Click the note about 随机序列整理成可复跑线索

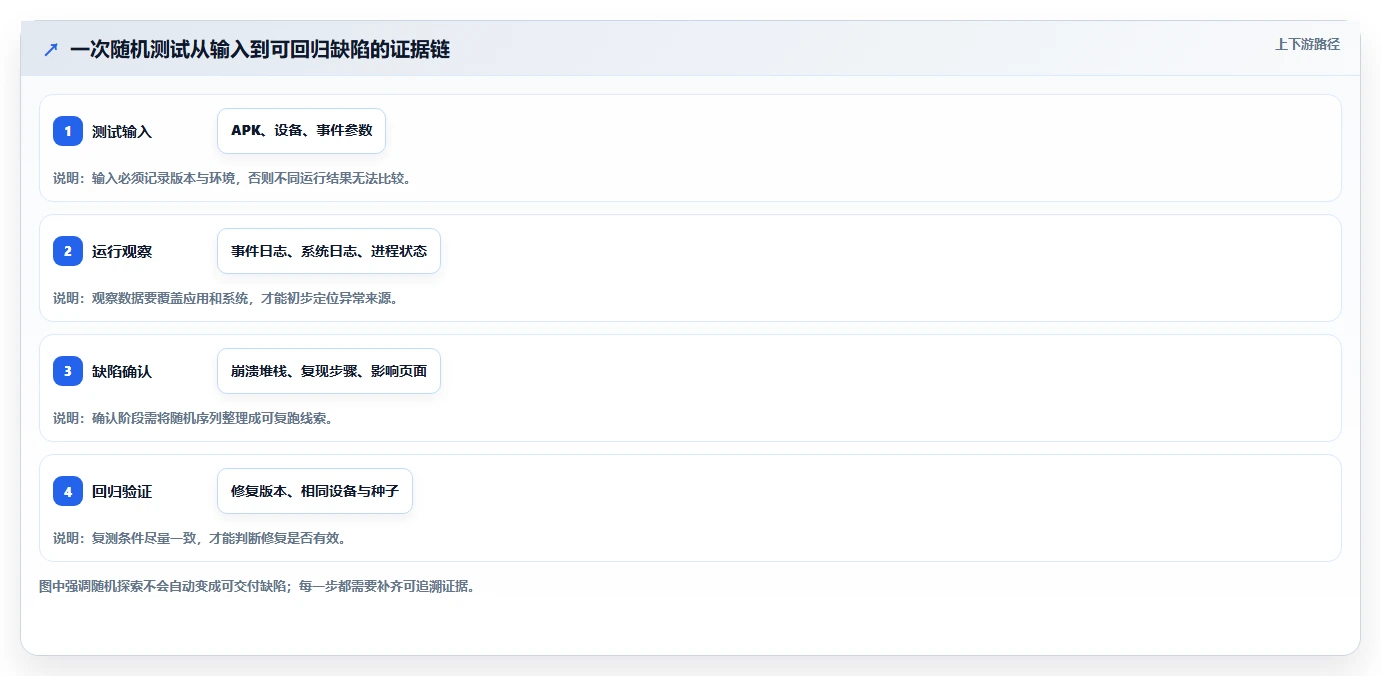(x=193, y=418)
